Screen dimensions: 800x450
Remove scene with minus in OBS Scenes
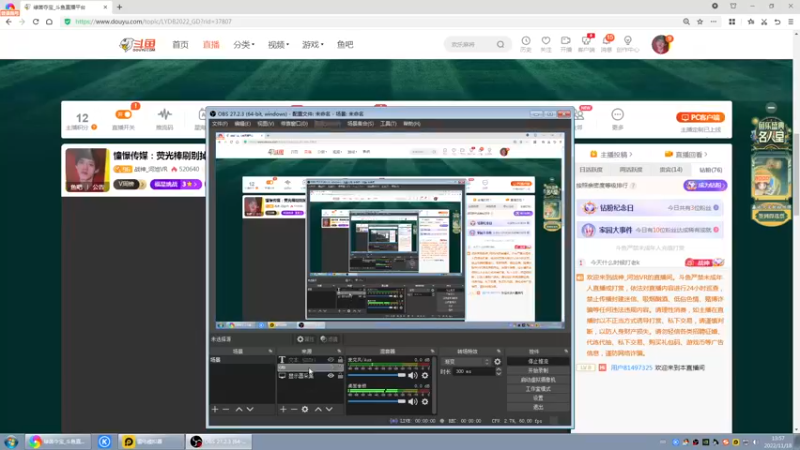pyautogui.click(x=226, y=409)
